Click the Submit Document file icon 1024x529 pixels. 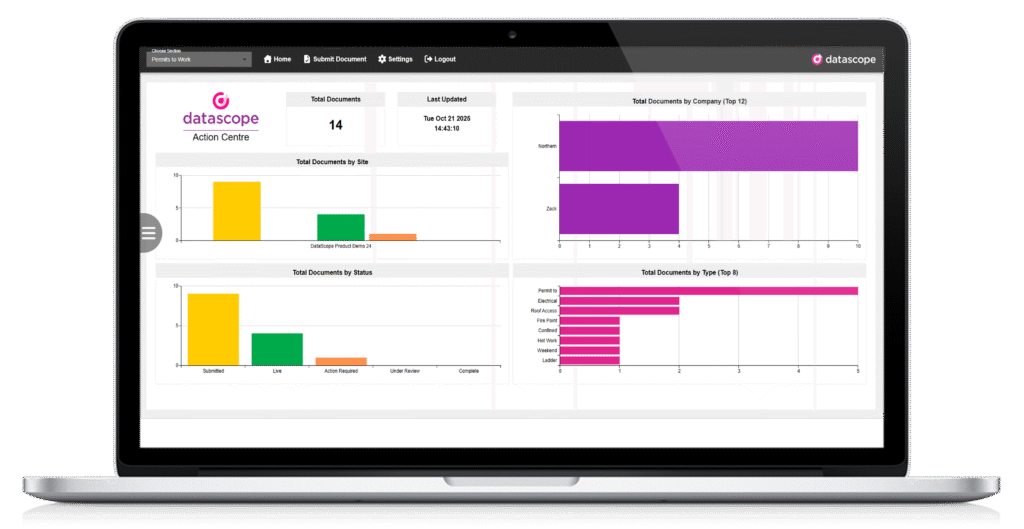pyautogui.click(x=307, y=59)
